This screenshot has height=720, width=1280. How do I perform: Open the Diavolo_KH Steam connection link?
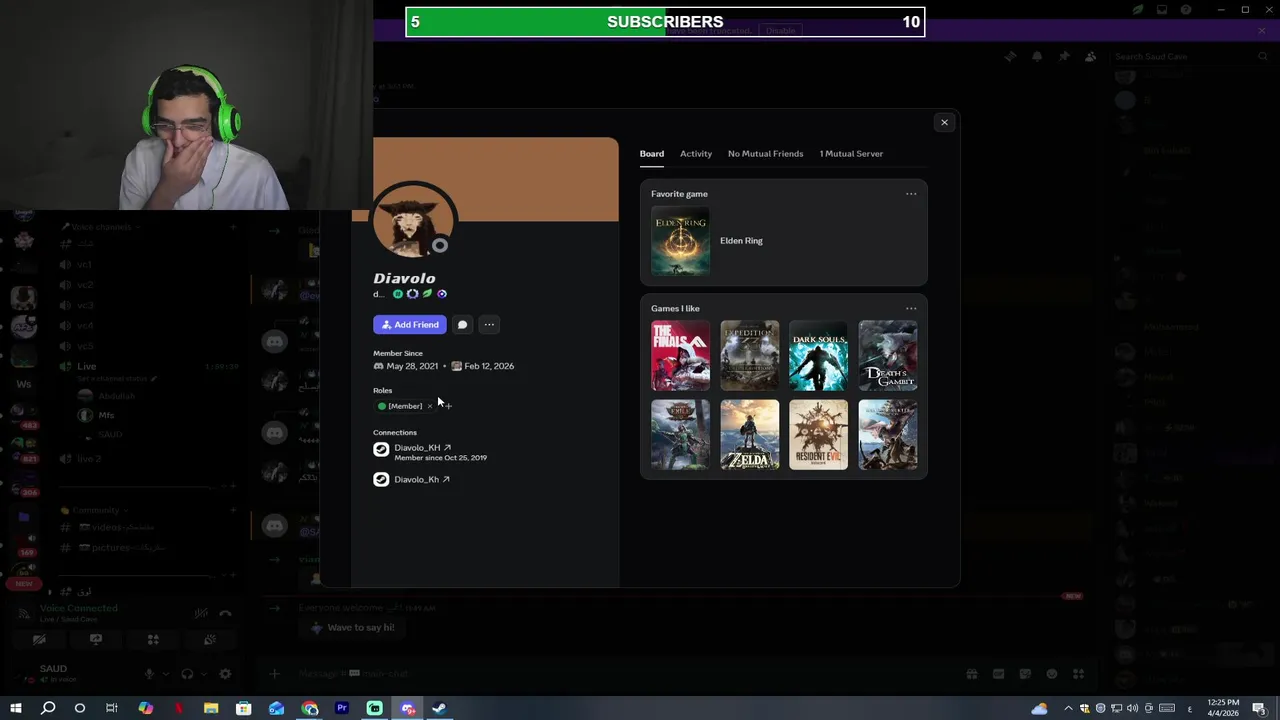click(x=422, y=448)
